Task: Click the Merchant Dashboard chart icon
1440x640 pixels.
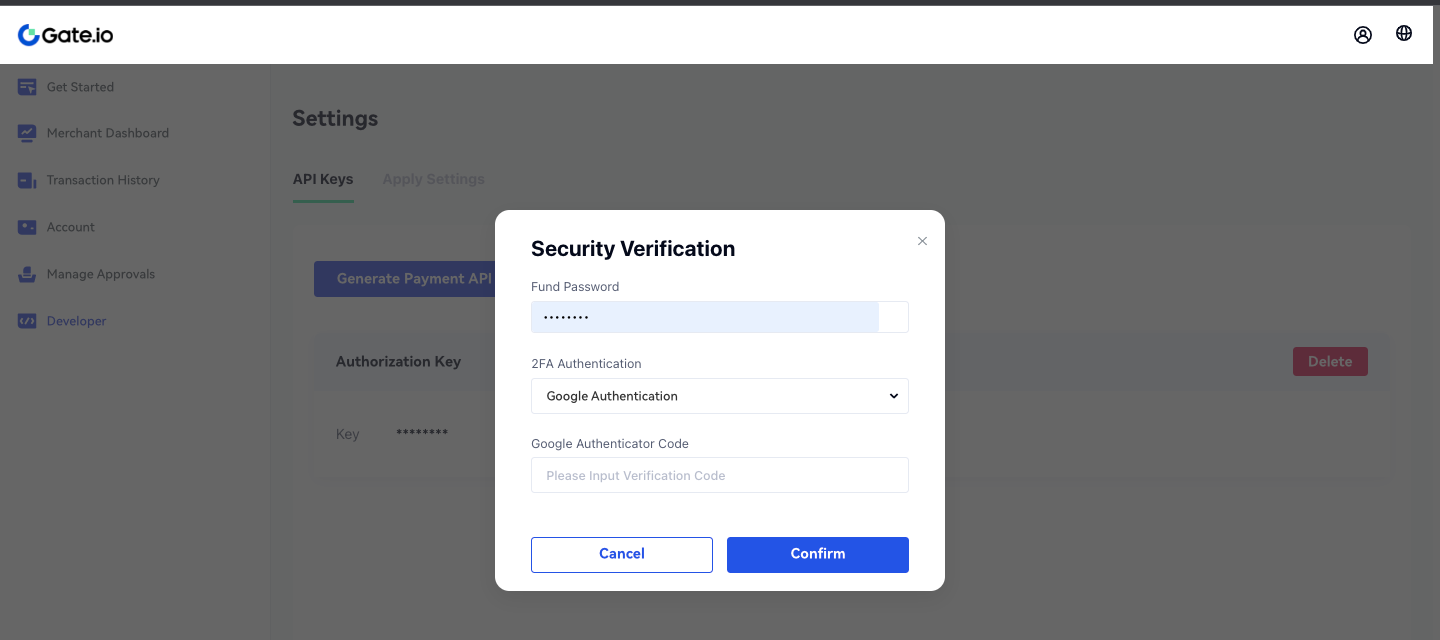Action: 27,133
